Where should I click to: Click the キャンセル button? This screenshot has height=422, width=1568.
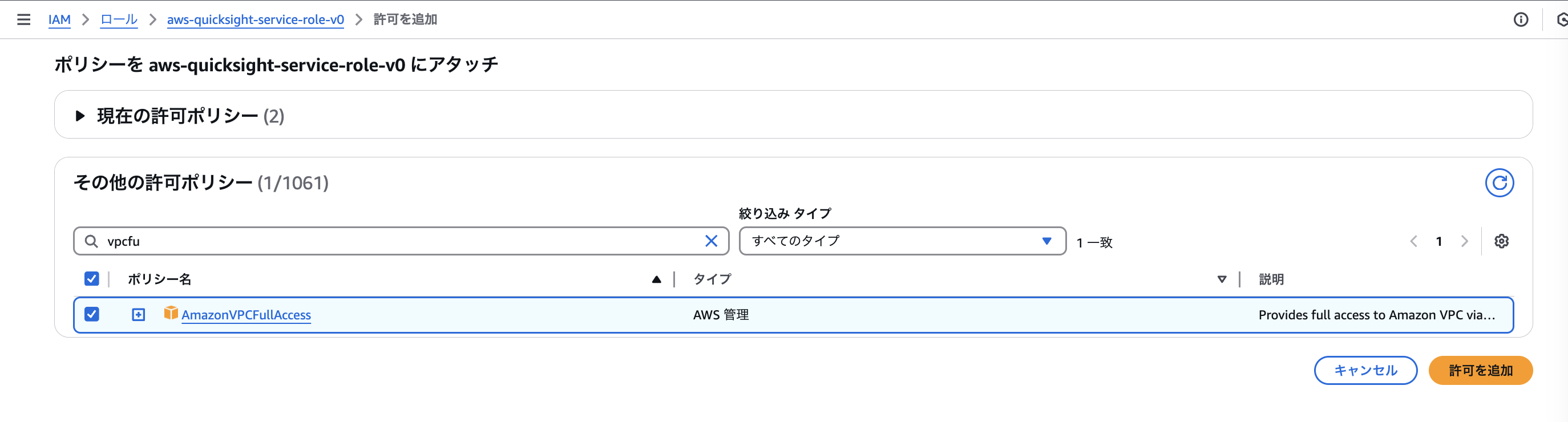pos(1365,370)
